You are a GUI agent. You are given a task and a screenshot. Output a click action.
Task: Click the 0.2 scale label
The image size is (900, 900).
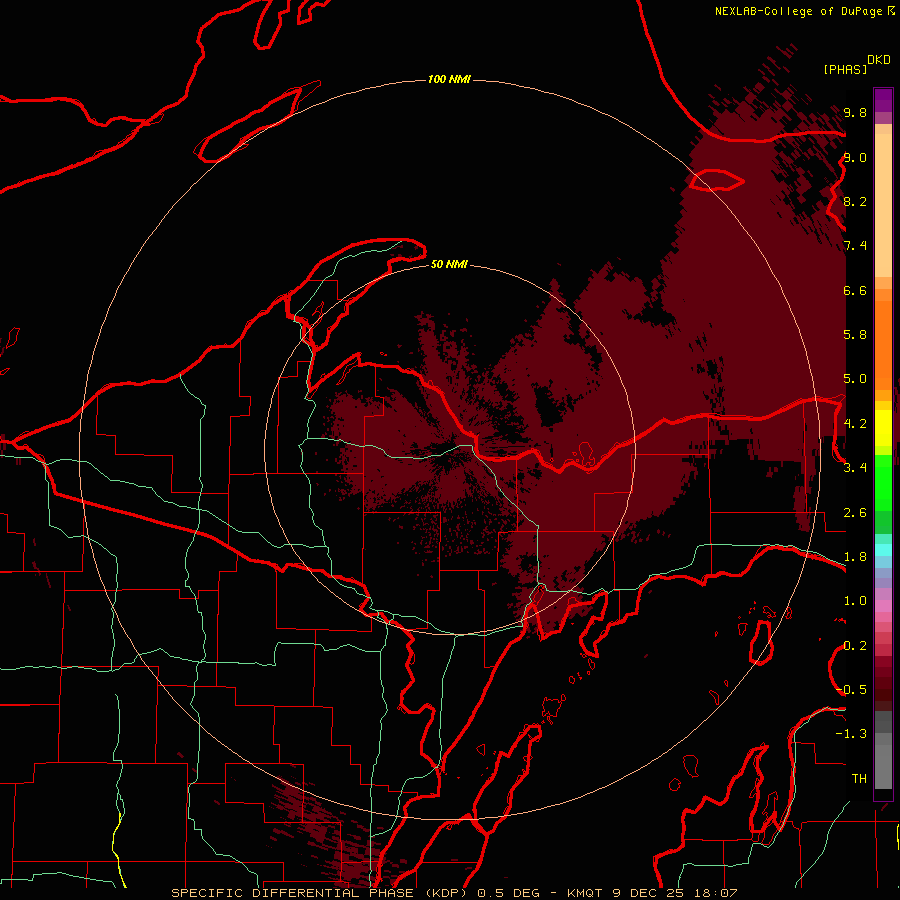coord(855,646)
